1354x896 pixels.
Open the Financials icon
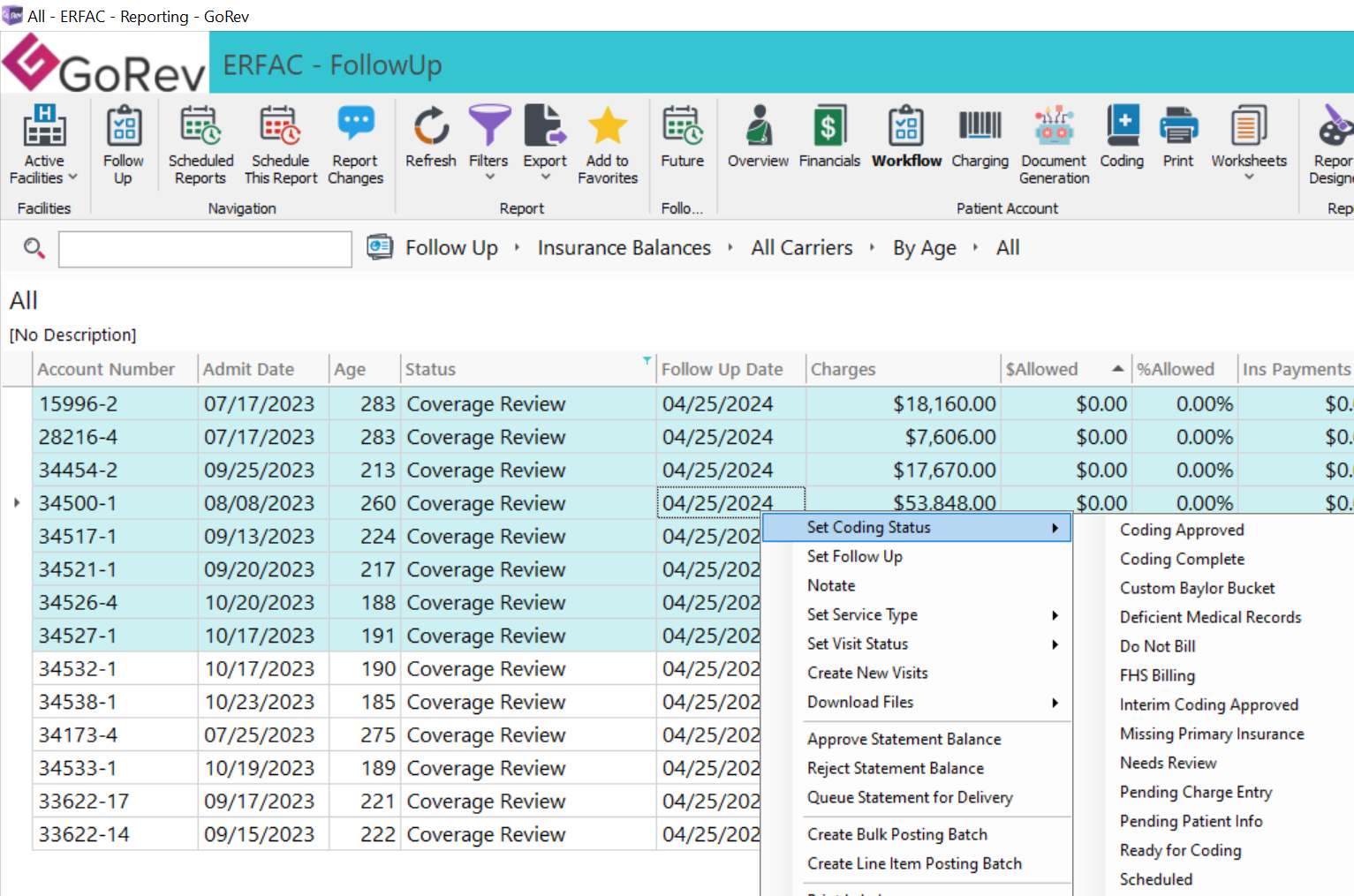click(x=829, y=125)
